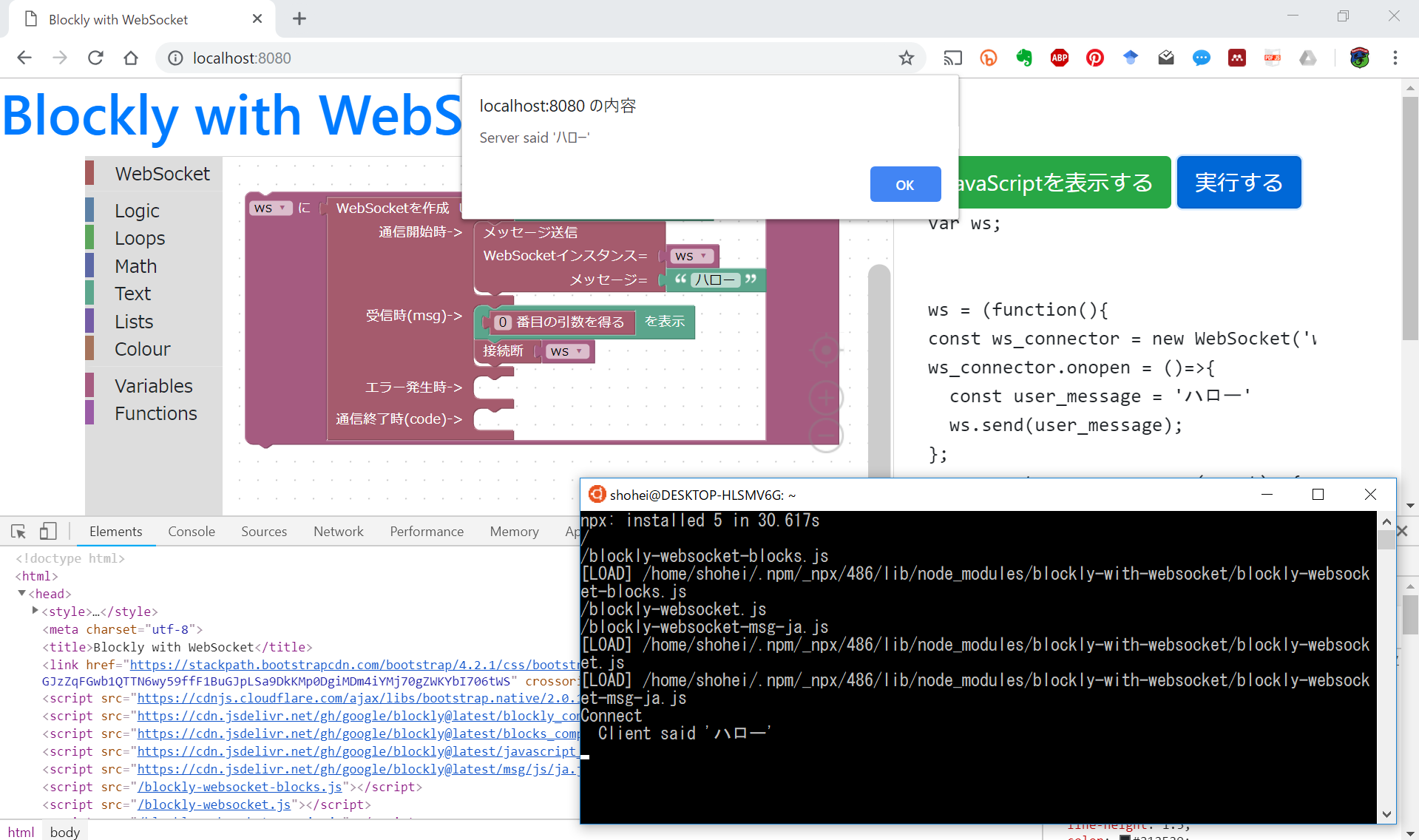This screenshot has height=840, width=1419.
Task: Open the PDF extension icon
Action: (x=1273, y=58)
